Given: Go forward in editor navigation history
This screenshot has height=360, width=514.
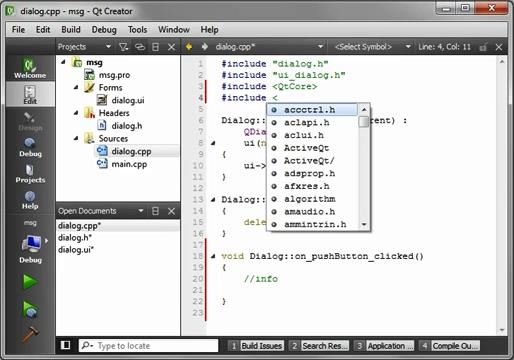Looking at the screenshot, I should point(205,47).
